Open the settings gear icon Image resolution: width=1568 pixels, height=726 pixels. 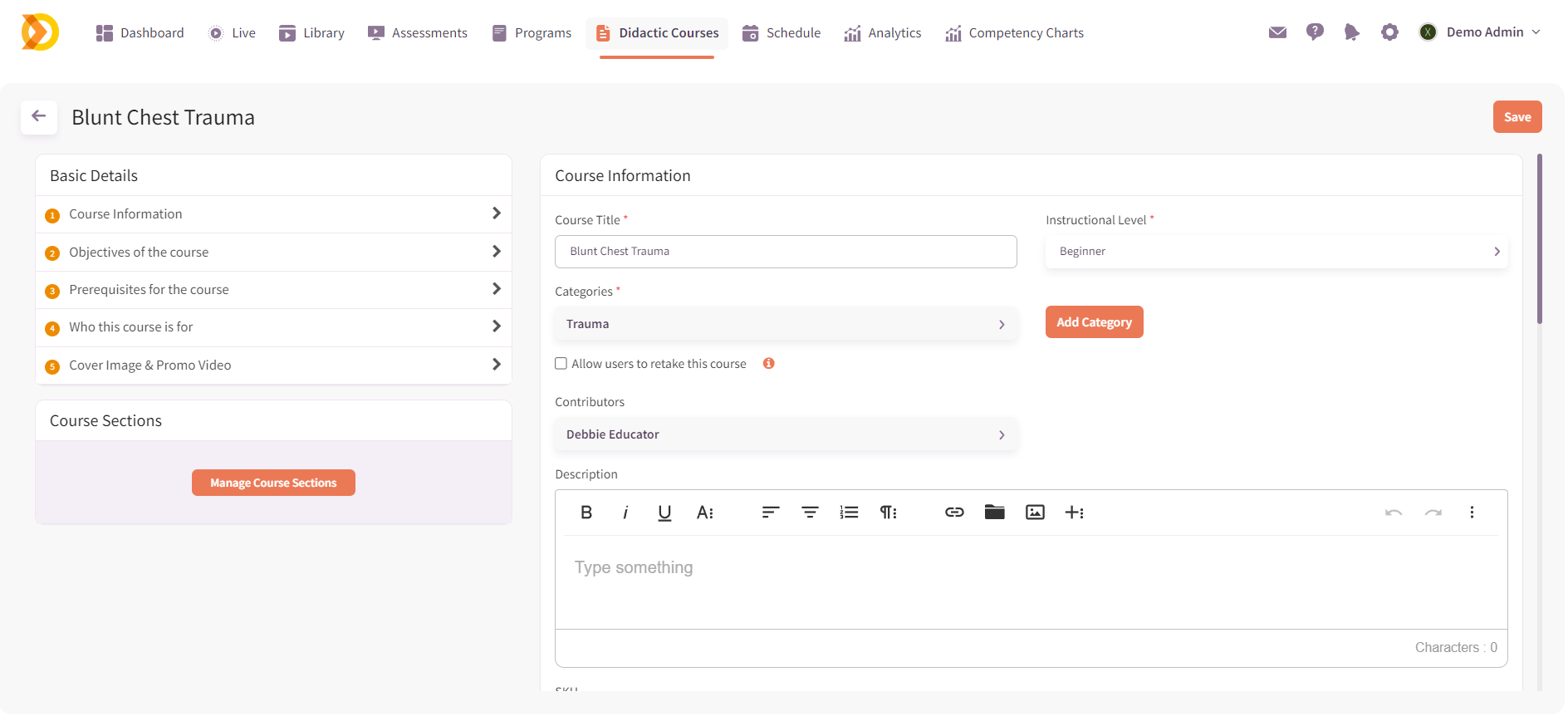click(1389, 32)
